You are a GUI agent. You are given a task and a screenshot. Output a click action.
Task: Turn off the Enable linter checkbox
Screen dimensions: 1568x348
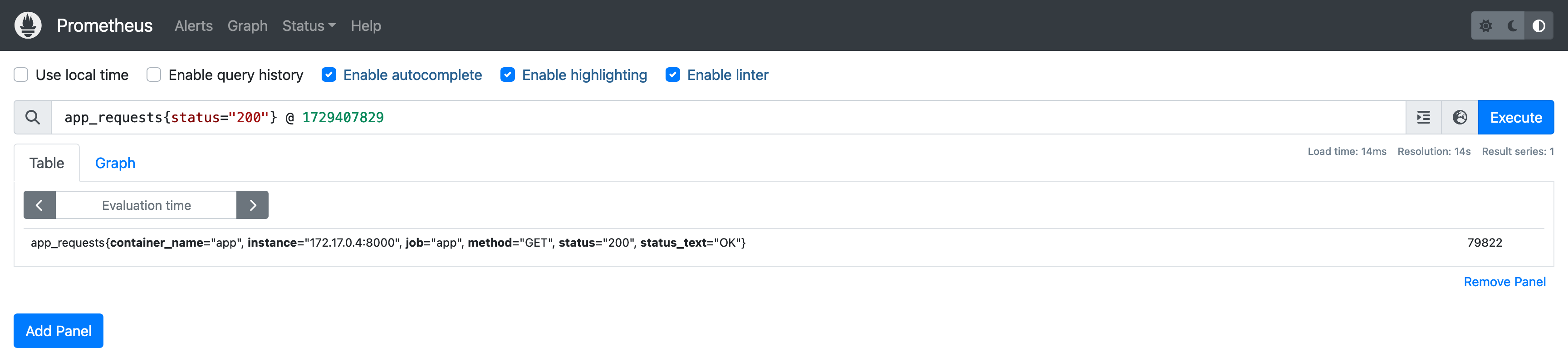tap(672, 75)
